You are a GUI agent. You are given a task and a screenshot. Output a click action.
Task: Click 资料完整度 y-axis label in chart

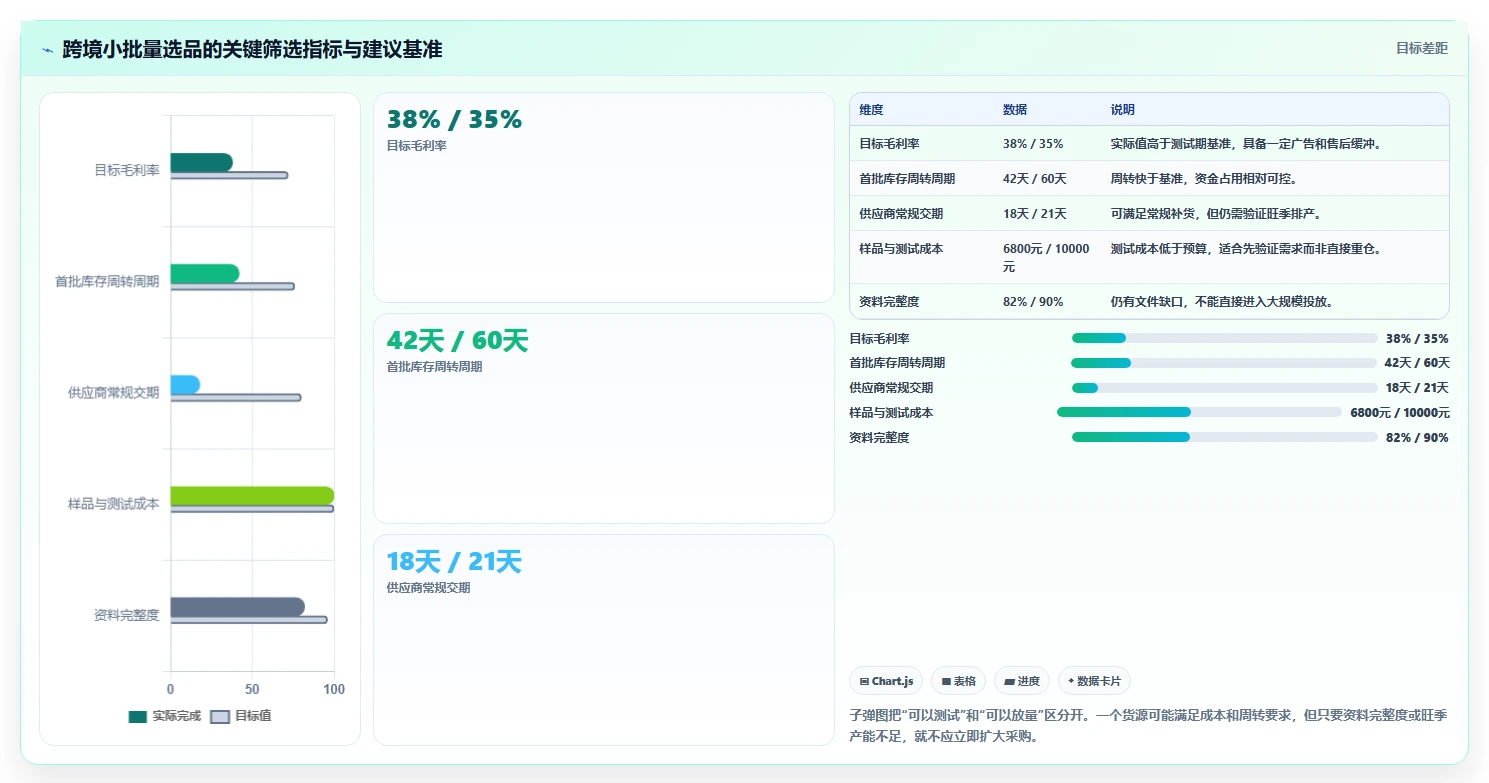[x=127, y=615]
